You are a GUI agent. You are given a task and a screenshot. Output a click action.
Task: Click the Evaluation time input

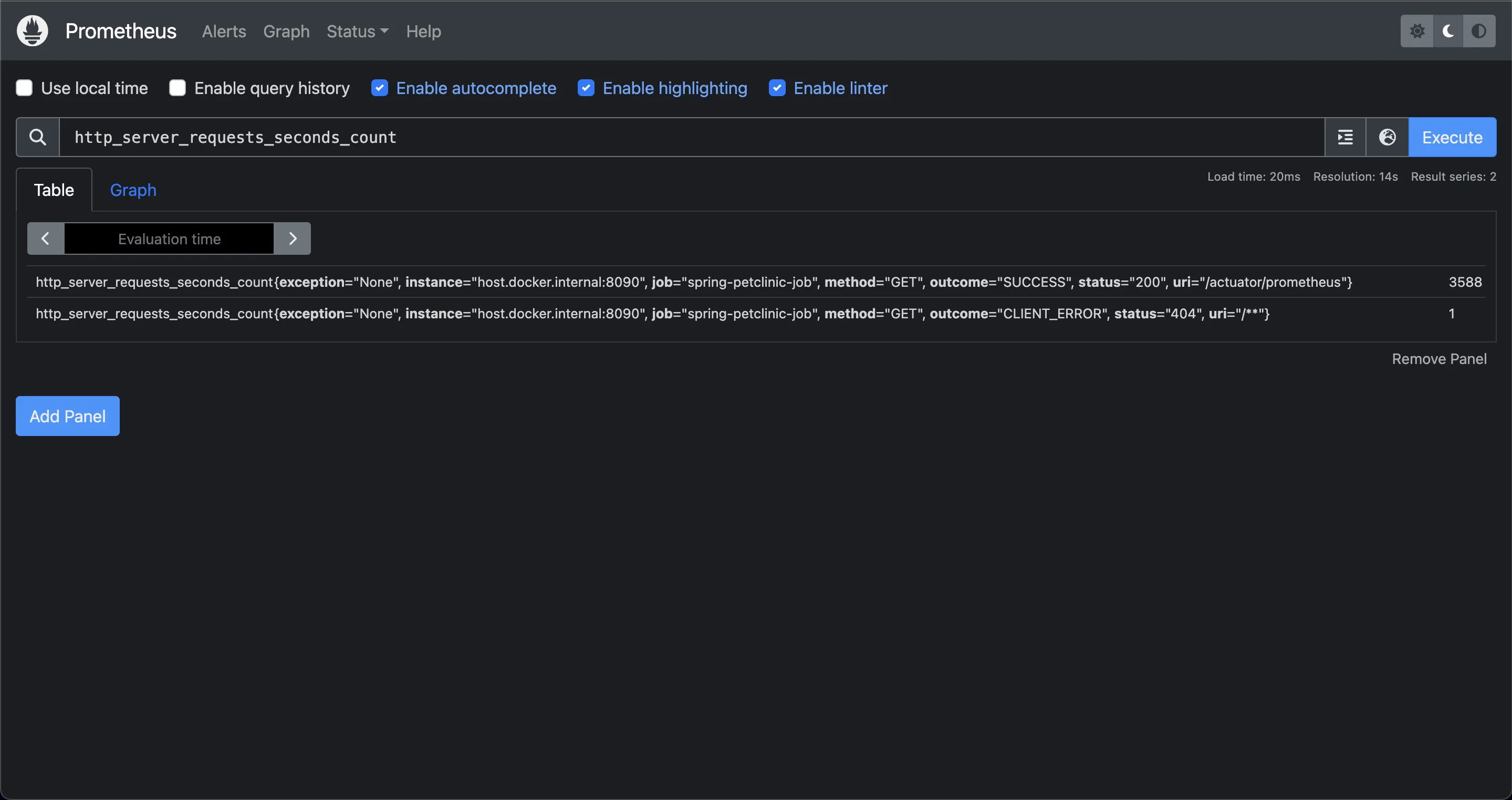click(x=169, y=238)
